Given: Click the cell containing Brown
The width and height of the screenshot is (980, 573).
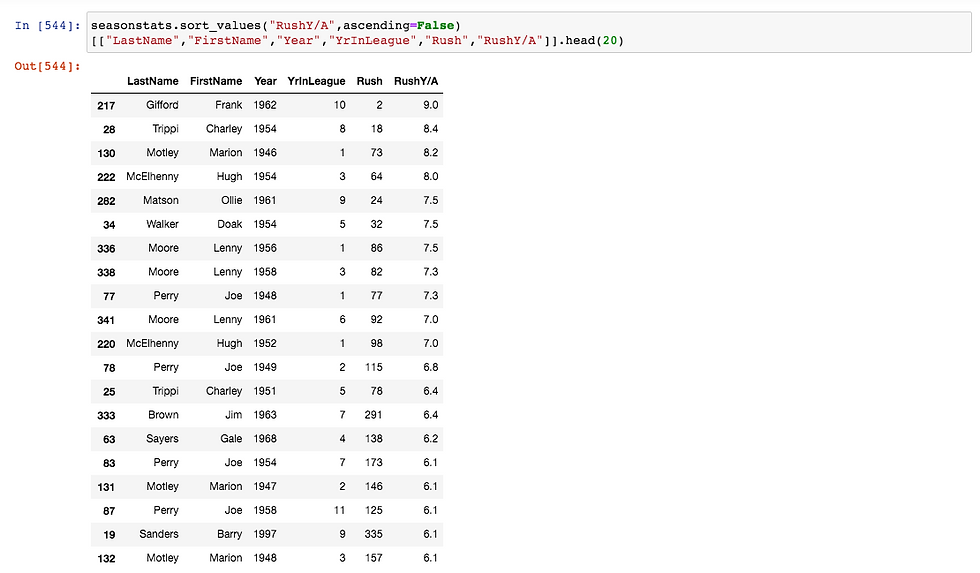Looking at the screenshot, I should click(x=163, y=415).
